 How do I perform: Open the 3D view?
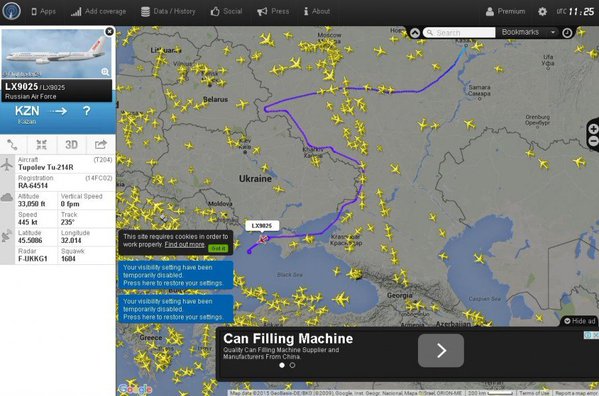tap(71, 145)
